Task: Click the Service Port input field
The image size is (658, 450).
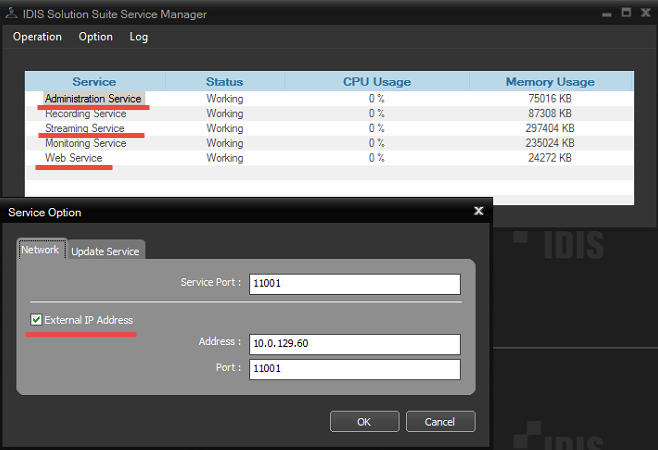Action: [354, 284]
